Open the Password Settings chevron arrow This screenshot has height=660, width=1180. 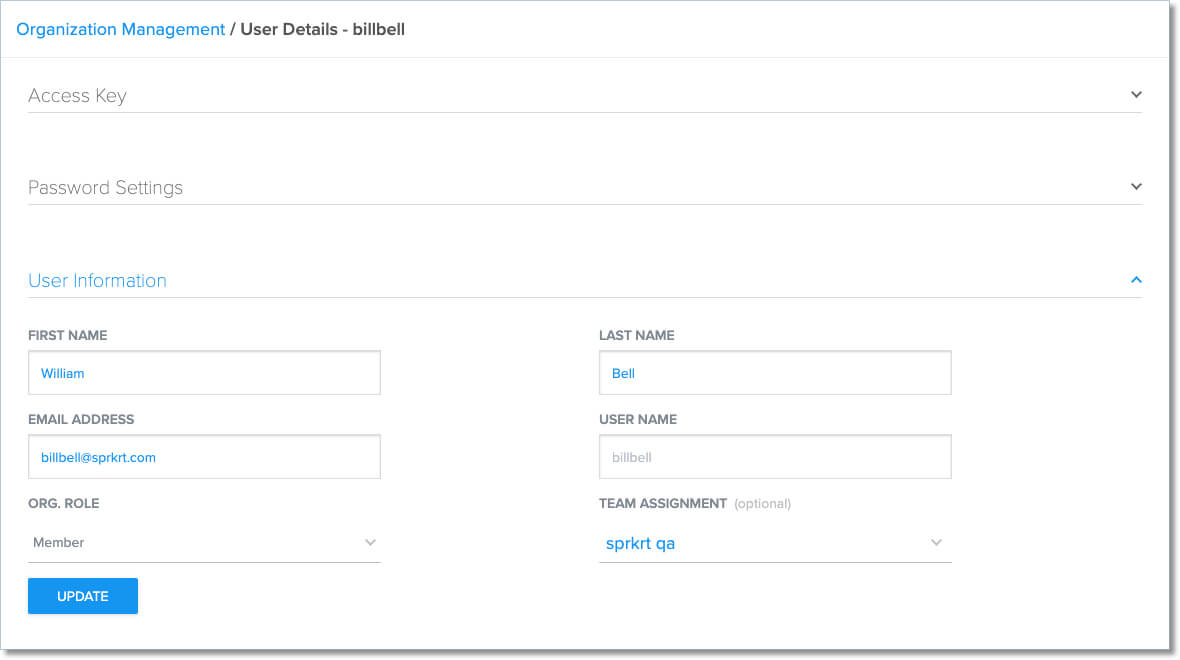pos(1136,186)
